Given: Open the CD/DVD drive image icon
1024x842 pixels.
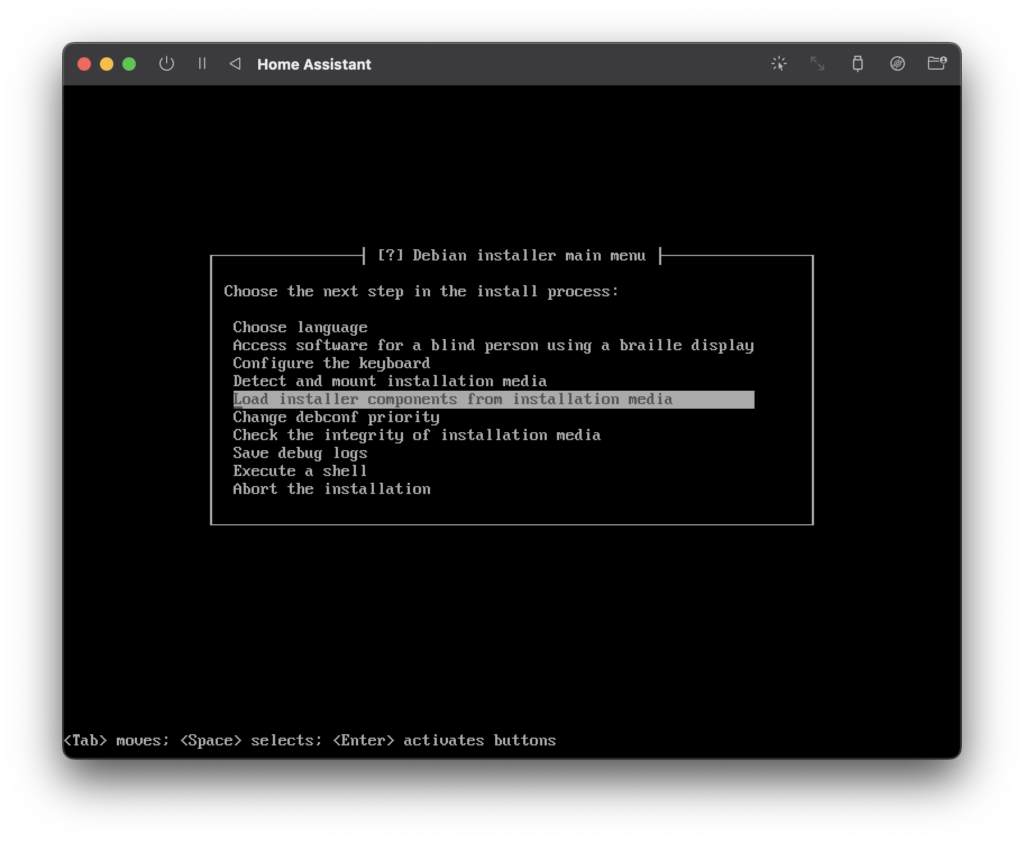Looking at the screenshot, I should [897, 63].
